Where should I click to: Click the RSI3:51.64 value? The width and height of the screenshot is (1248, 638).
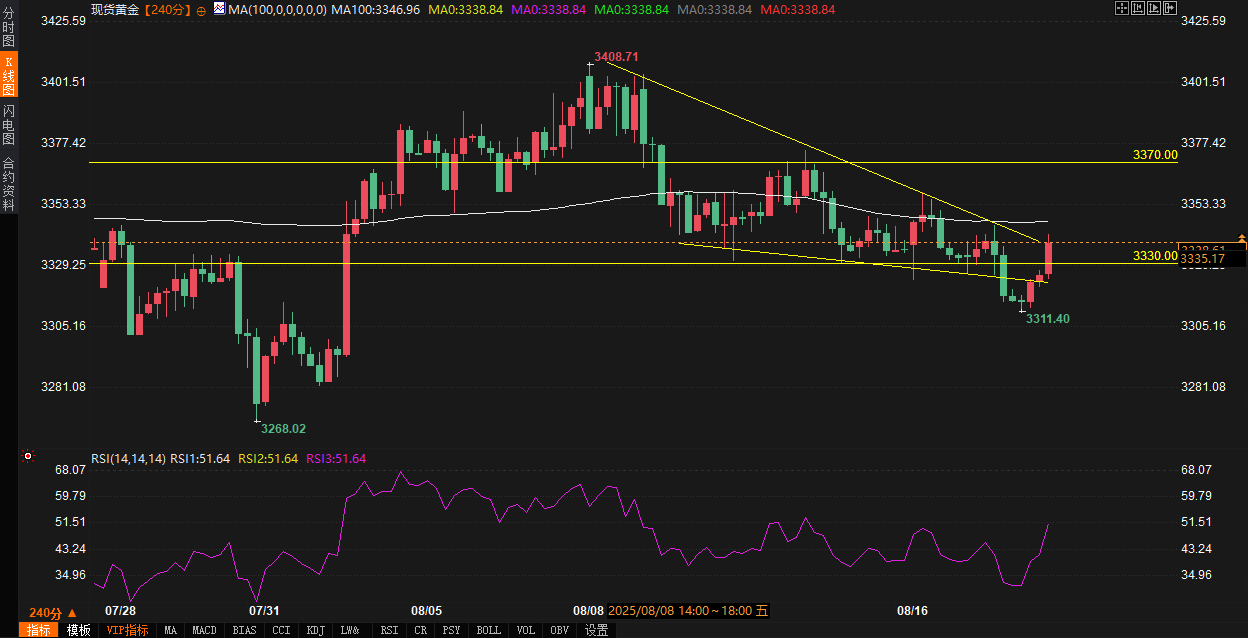[336, 459]
